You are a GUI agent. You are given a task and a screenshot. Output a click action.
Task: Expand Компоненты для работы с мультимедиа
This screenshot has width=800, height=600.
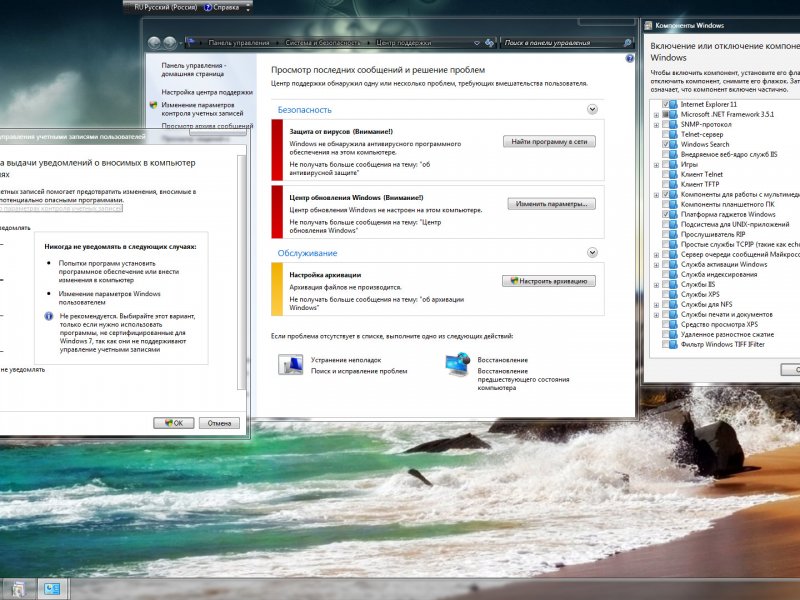pyautogui.click(x=657, y=195)
